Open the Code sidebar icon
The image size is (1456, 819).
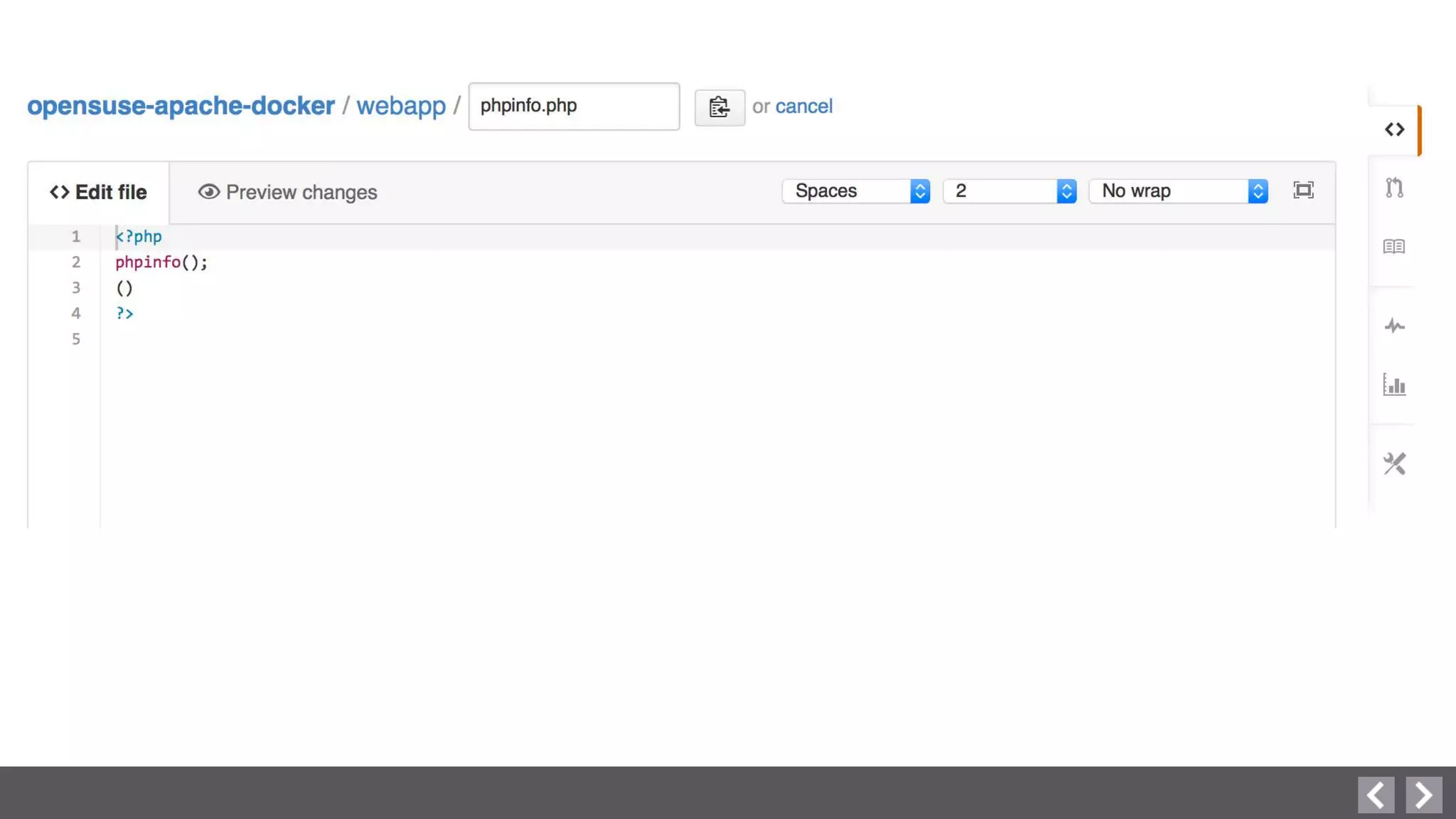point(1394,129)
